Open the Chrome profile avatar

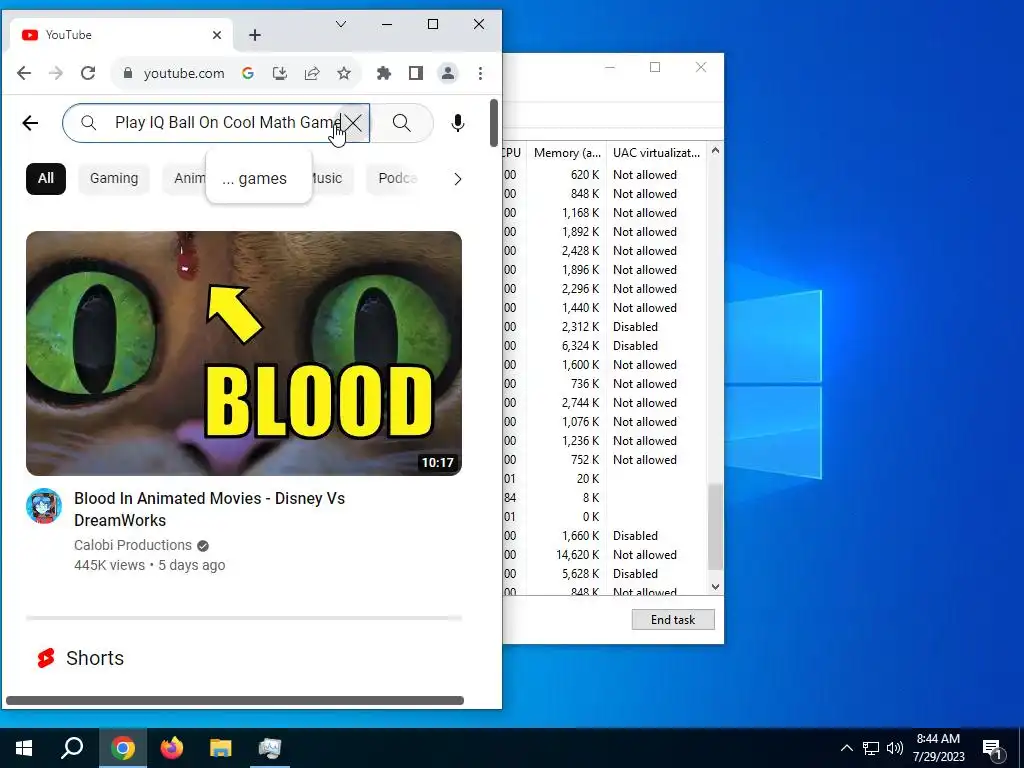click(x=448, y=73)
